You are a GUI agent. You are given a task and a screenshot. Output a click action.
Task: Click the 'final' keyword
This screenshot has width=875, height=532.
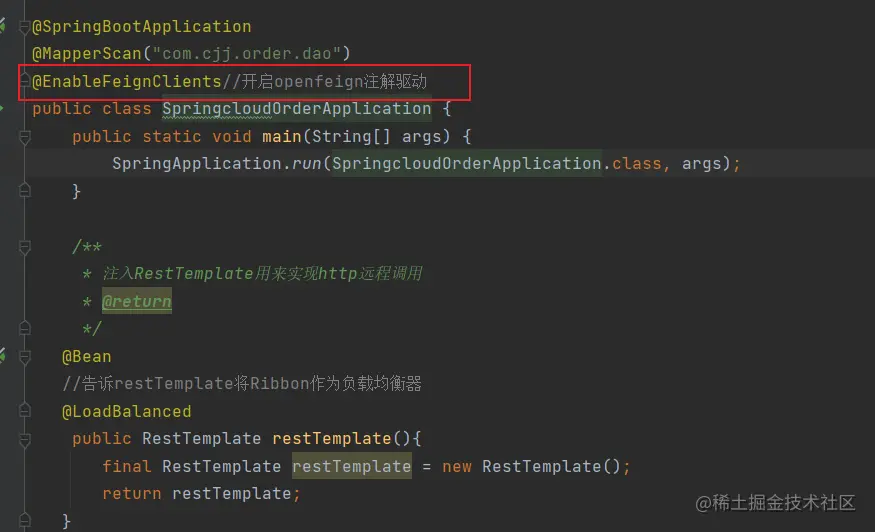(127, 467)
